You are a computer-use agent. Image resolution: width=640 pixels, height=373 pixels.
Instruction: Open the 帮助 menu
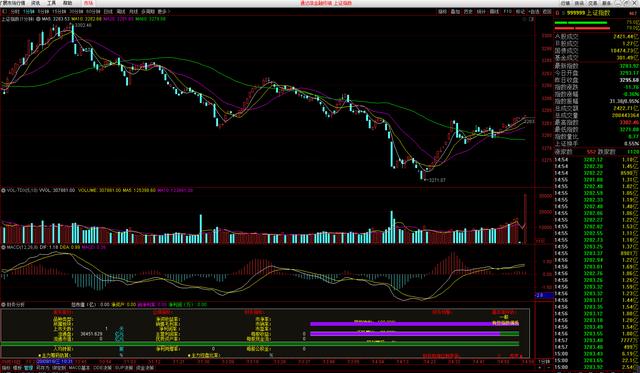click(67, 3)
